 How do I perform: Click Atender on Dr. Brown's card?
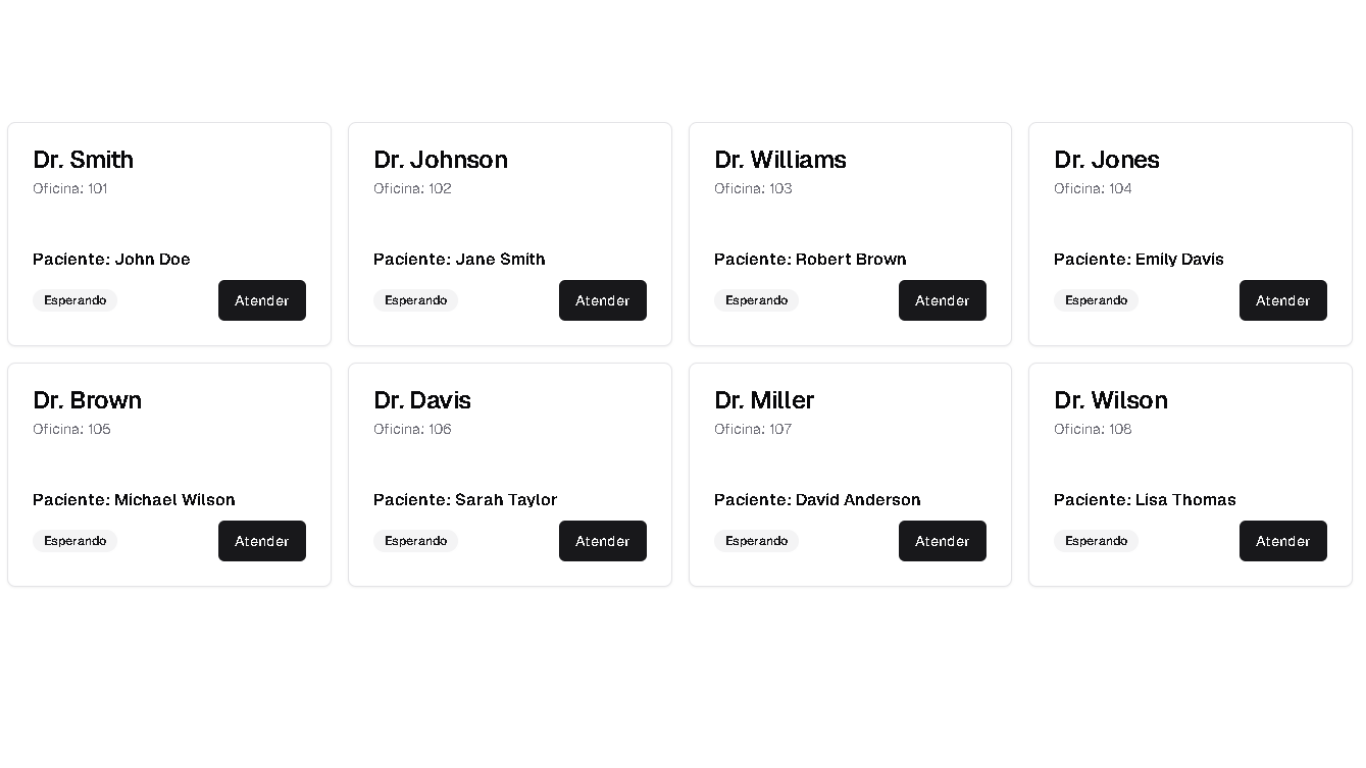click(x=262, y=541)
